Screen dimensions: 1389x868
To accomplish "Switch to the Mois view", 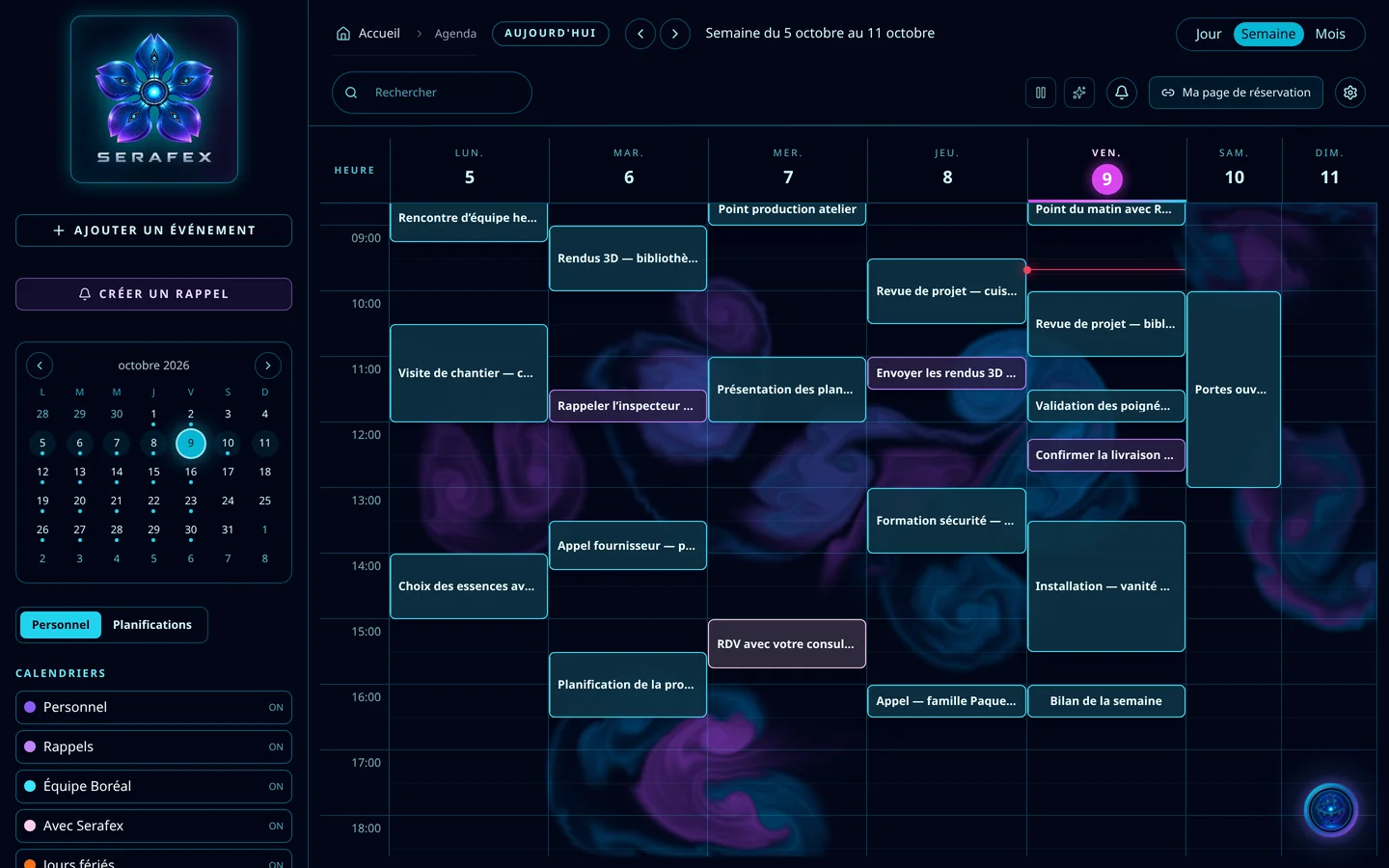I will 1330,34.
